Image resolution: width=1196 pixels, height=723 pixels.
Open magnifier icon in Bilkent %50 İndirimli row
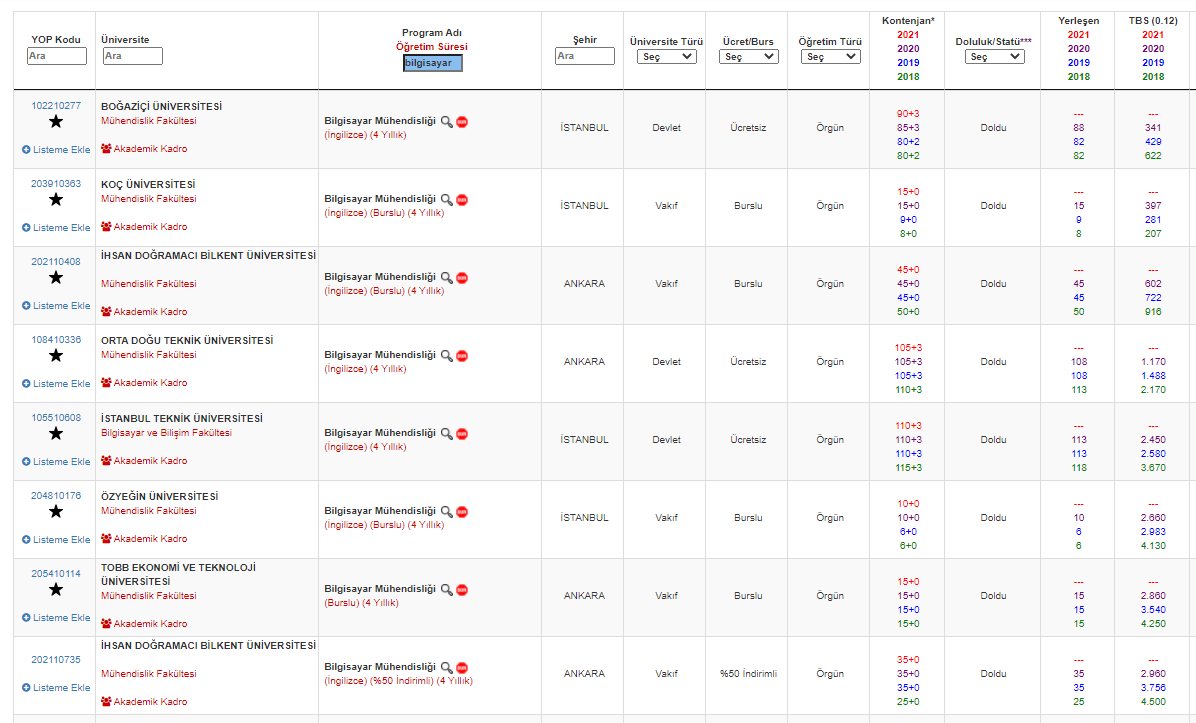446,668
